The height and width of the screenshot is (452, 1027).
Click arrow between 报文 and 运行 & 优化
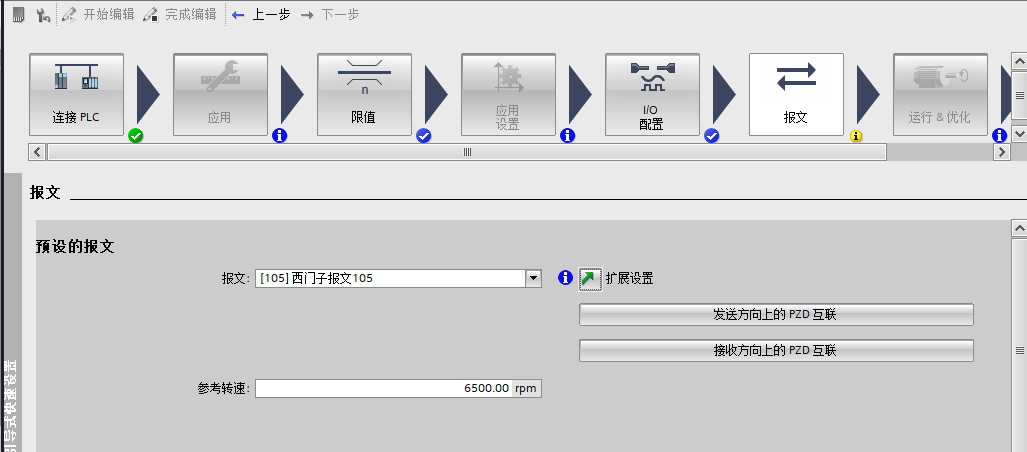868,94
